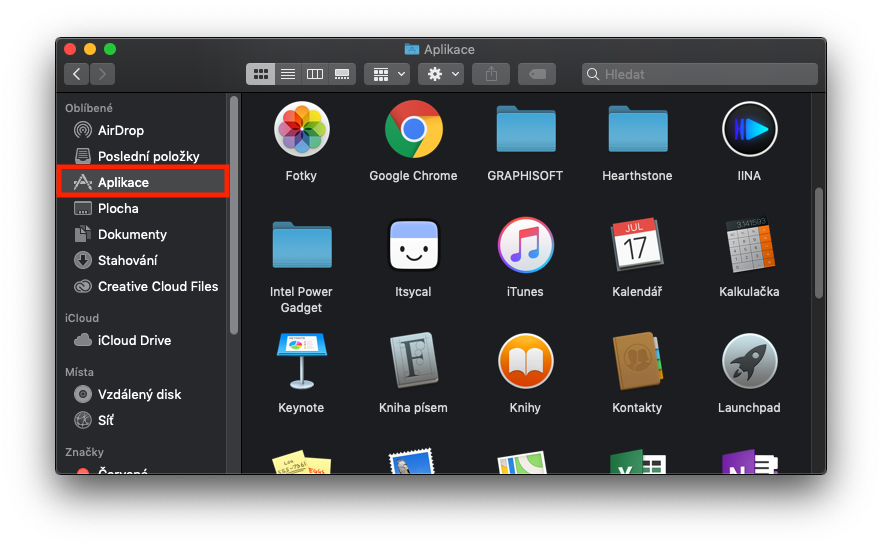Select the Itsycal app icon
882x548 pixels.
click(x=413, y=245)
